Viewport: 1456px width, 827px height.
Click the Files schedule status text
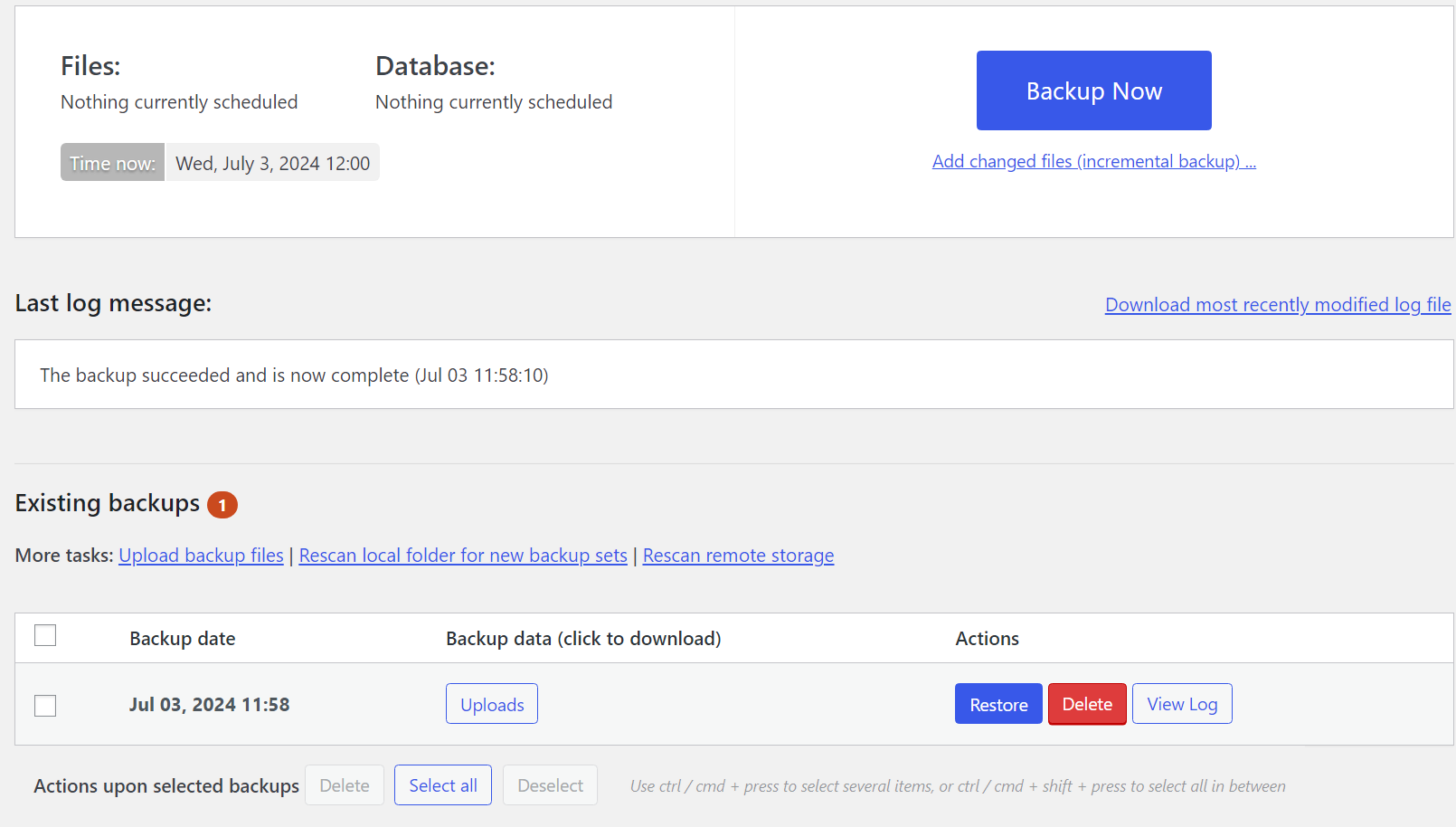(x=178, y=101)
